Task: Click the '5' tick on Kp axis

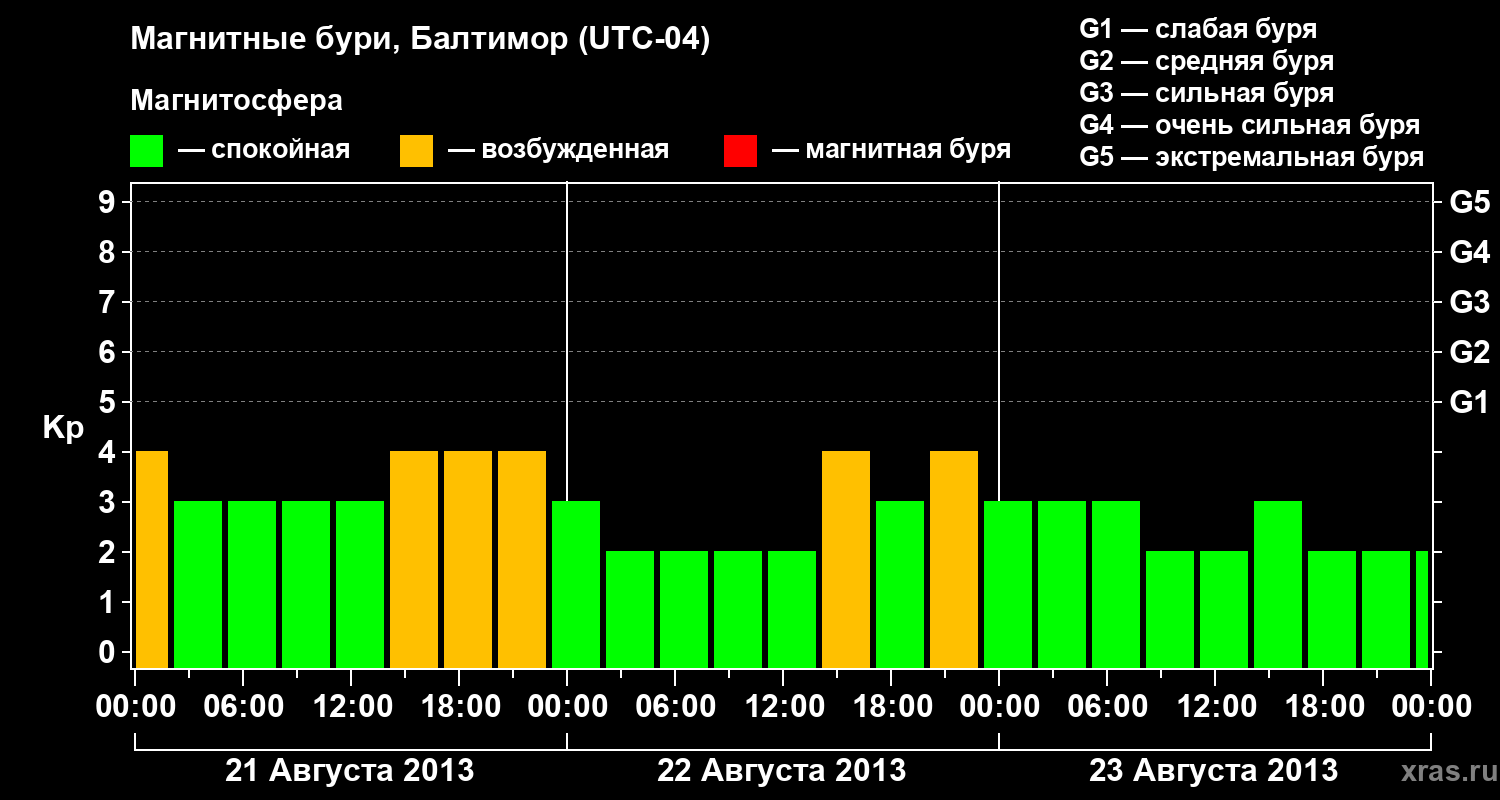Action: click(x=109, y=403)
